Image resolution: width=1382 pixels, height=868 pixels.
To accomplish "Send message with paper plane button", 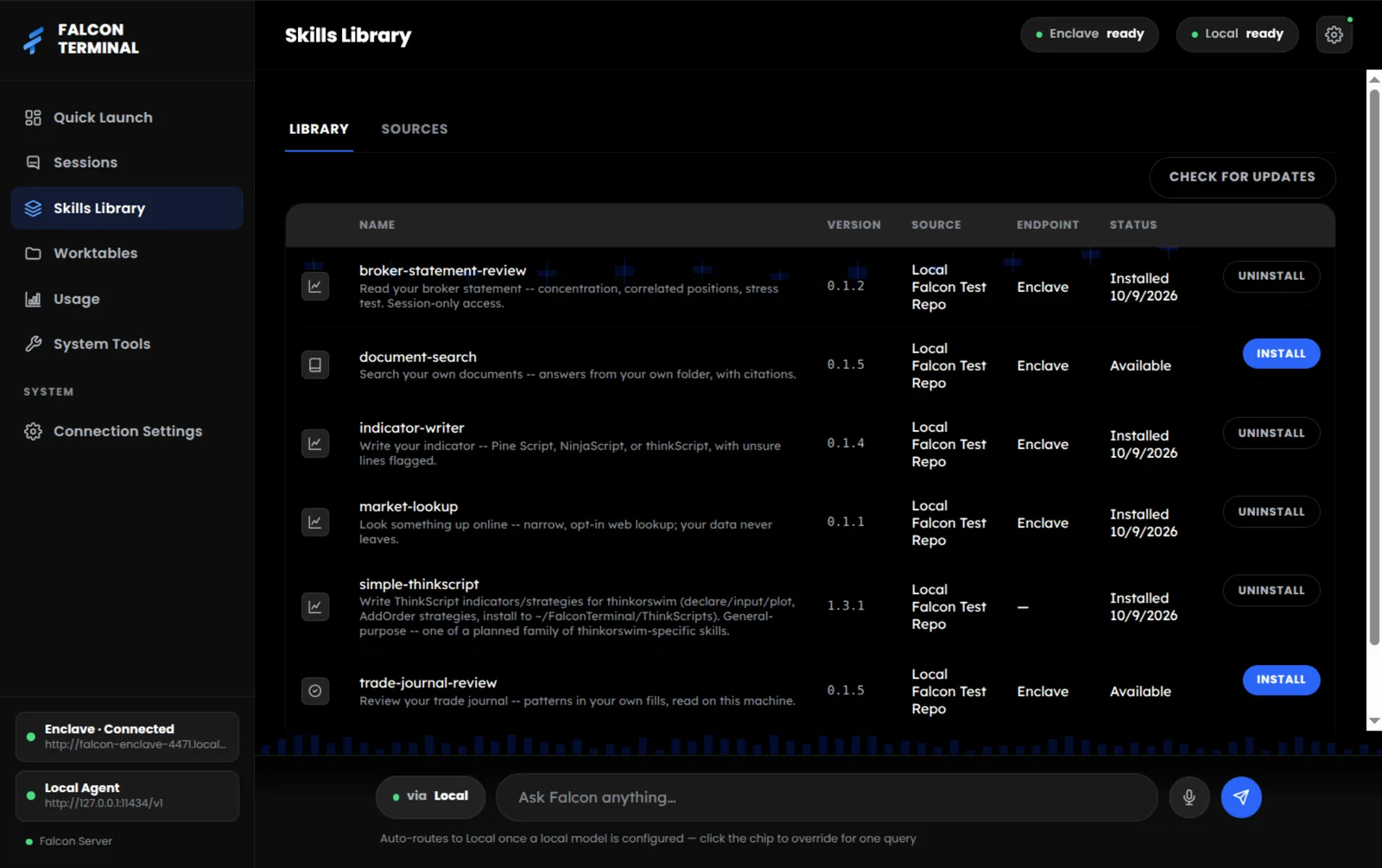I will 1241,797.
